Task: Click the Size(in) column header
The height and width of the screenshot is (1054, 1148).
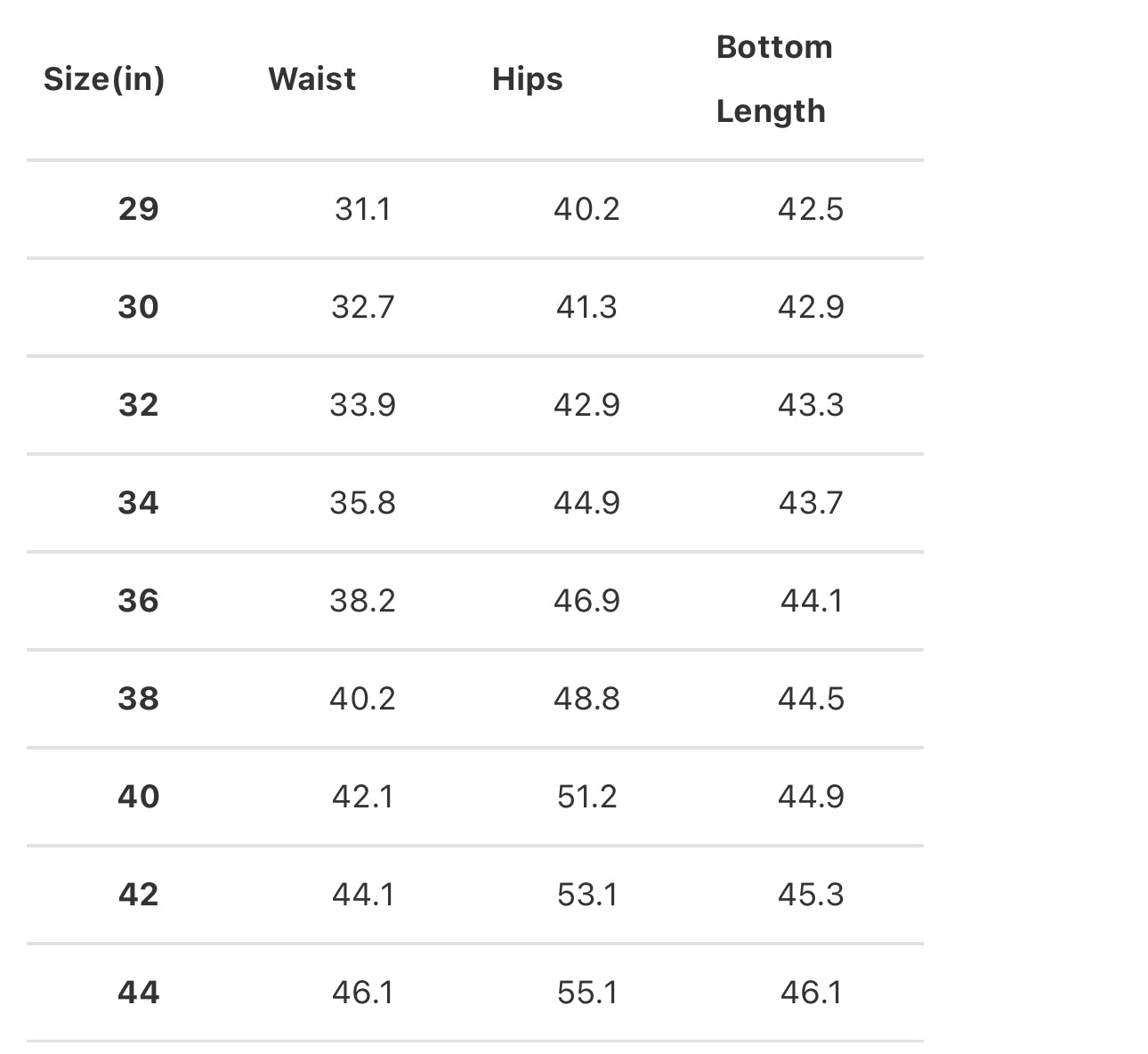Action: click(x=104, y=79)
